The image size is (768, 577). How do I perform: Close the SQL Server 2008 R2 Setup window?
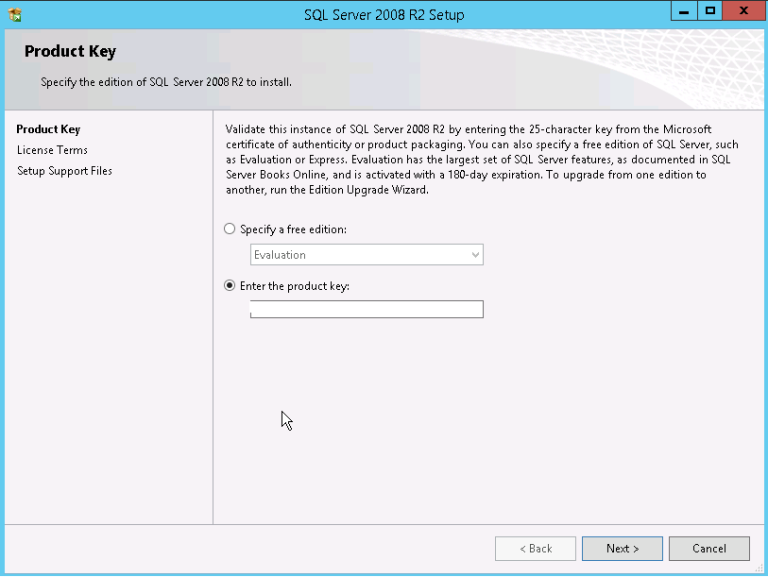[x=744, y=11]
